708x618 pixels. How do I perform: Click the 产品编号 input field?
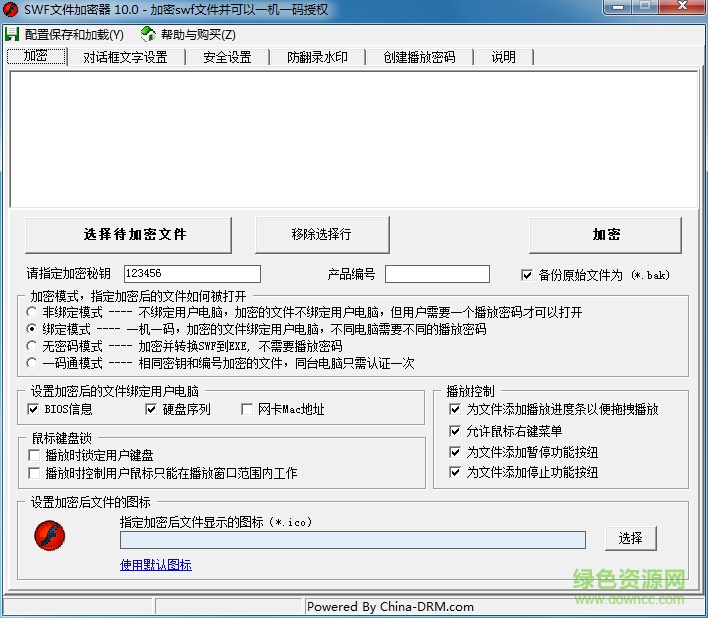pyautogui.click(x=437, y=274)
